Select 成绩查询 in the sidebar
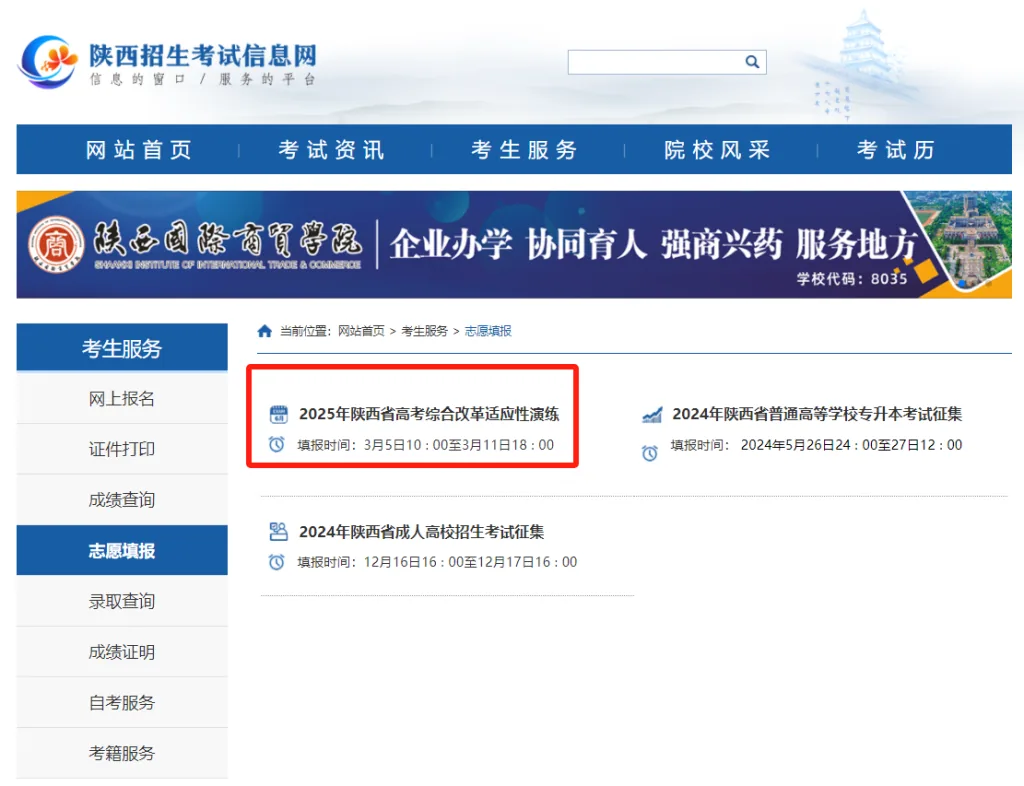This screenshot has width=1024, height=786. (122, 500)
